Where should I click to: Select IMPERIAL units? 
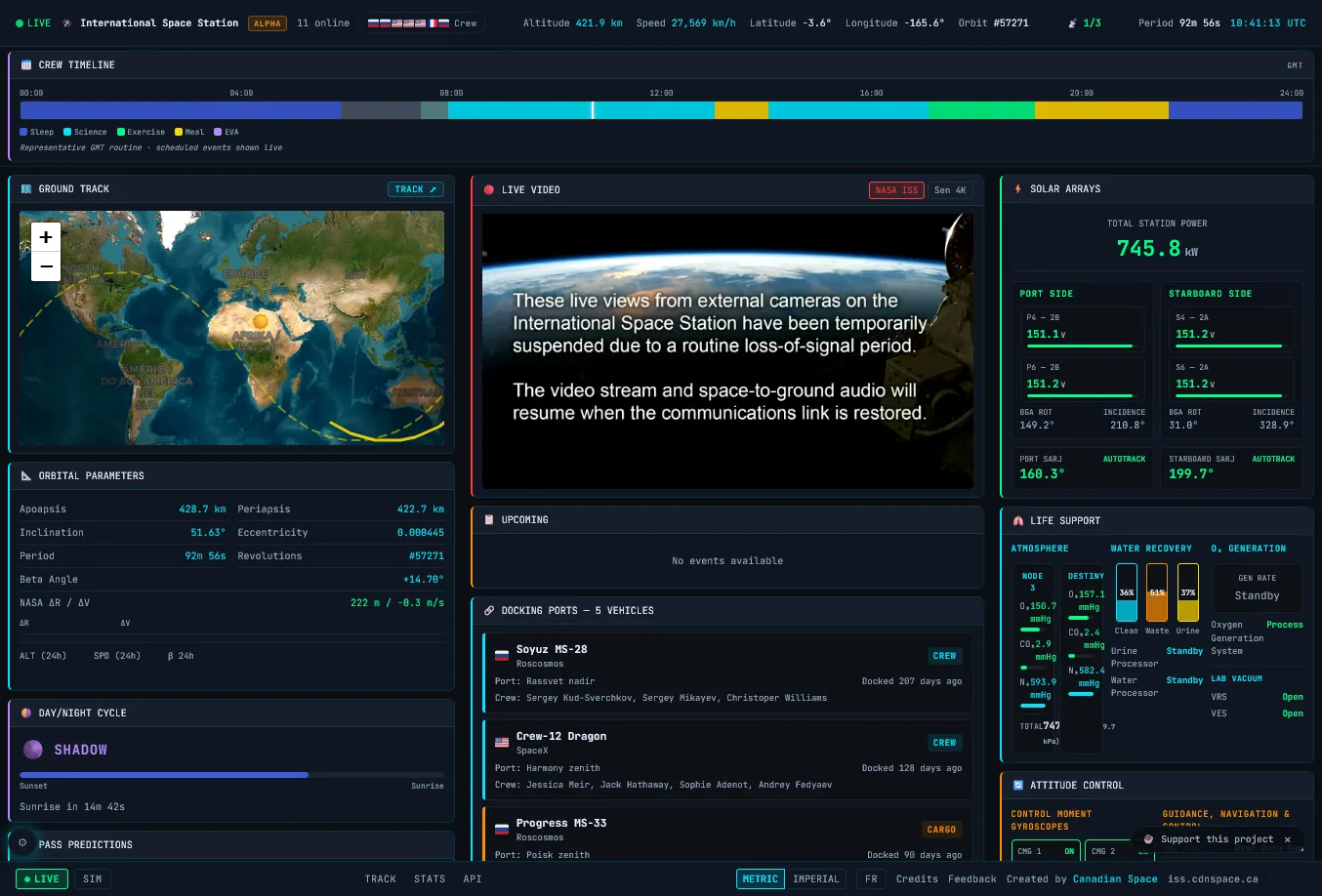(816, 878)
